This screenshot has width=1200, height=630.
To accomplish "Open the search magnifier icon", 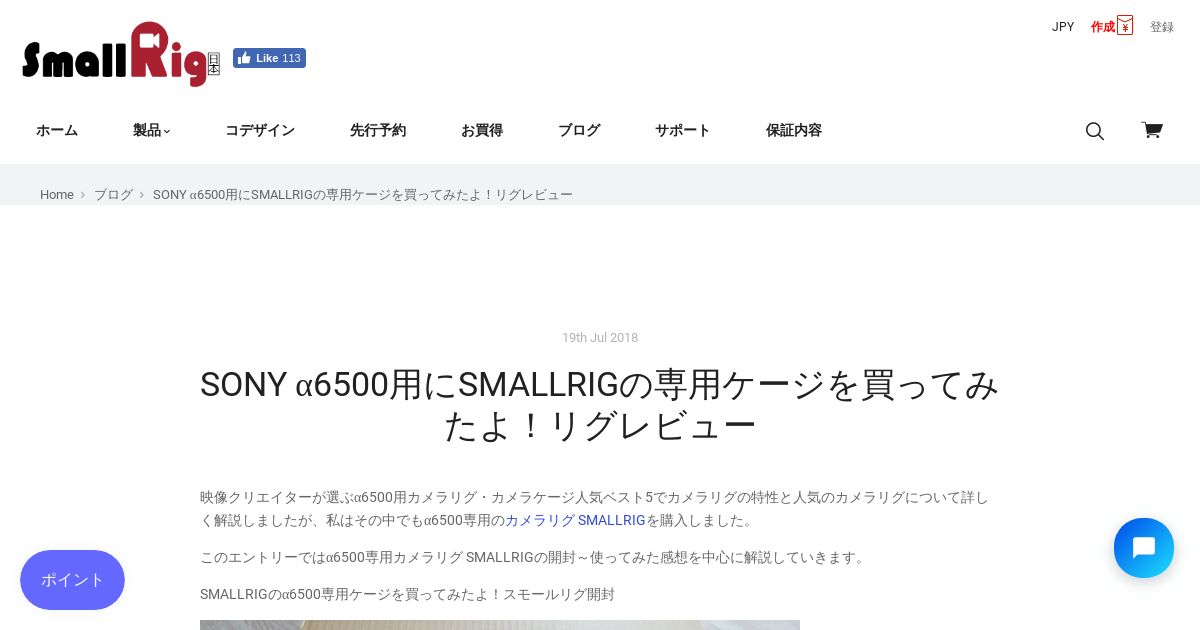I will (x=1095, y=131).
